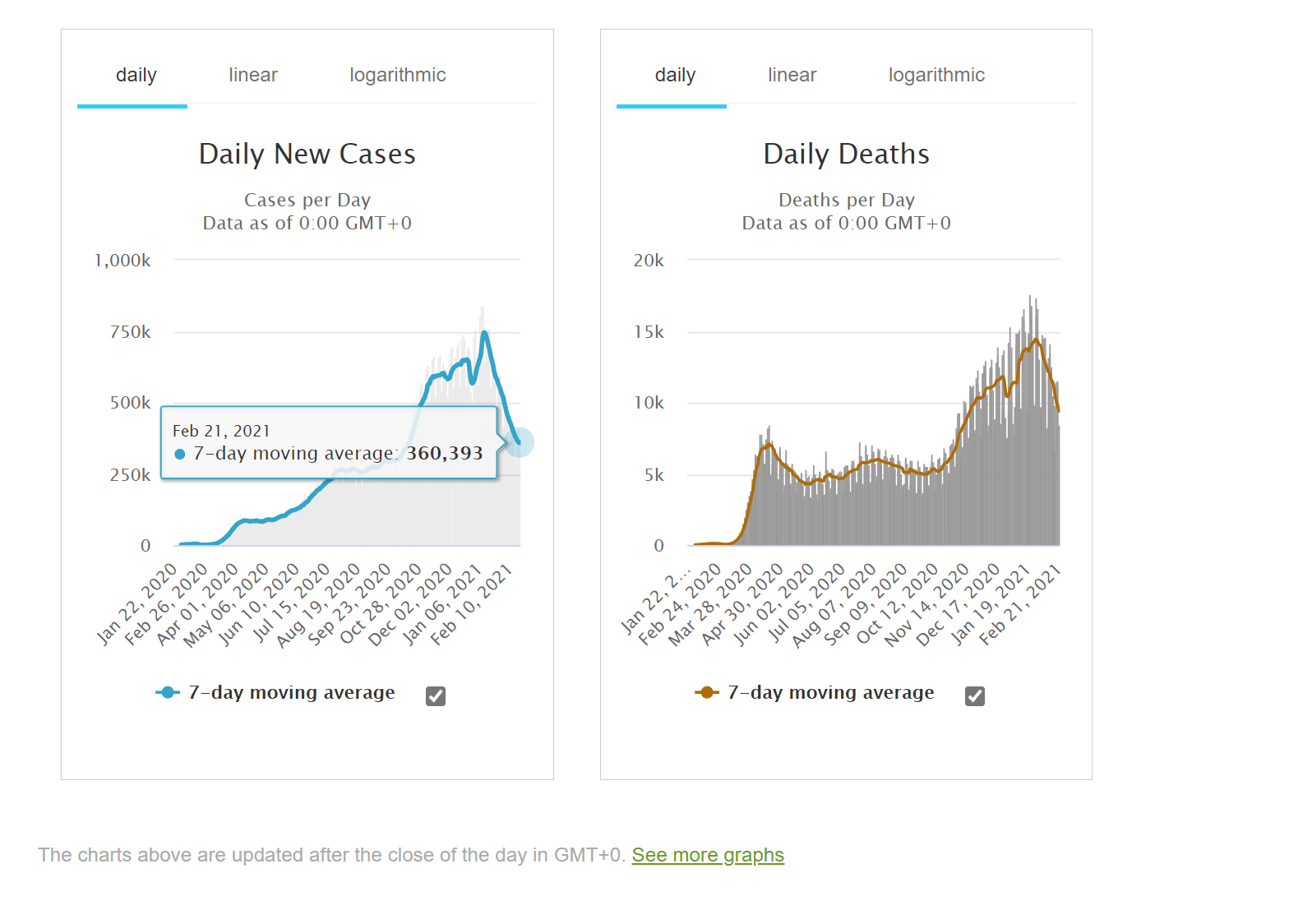Click orange 7-day moving average legend marker
The height and width of the screenshot is (924, 1289).
coord(707,693)
